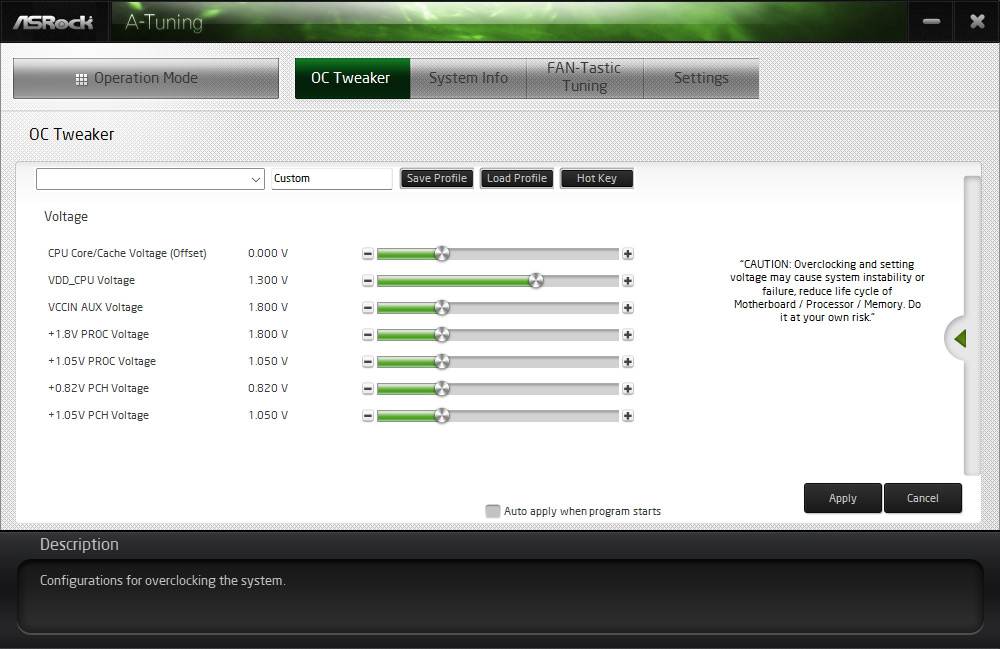Decrease +1.05V PROC Voltage with minus icon

pyautogui.click(x=367, y=361)
